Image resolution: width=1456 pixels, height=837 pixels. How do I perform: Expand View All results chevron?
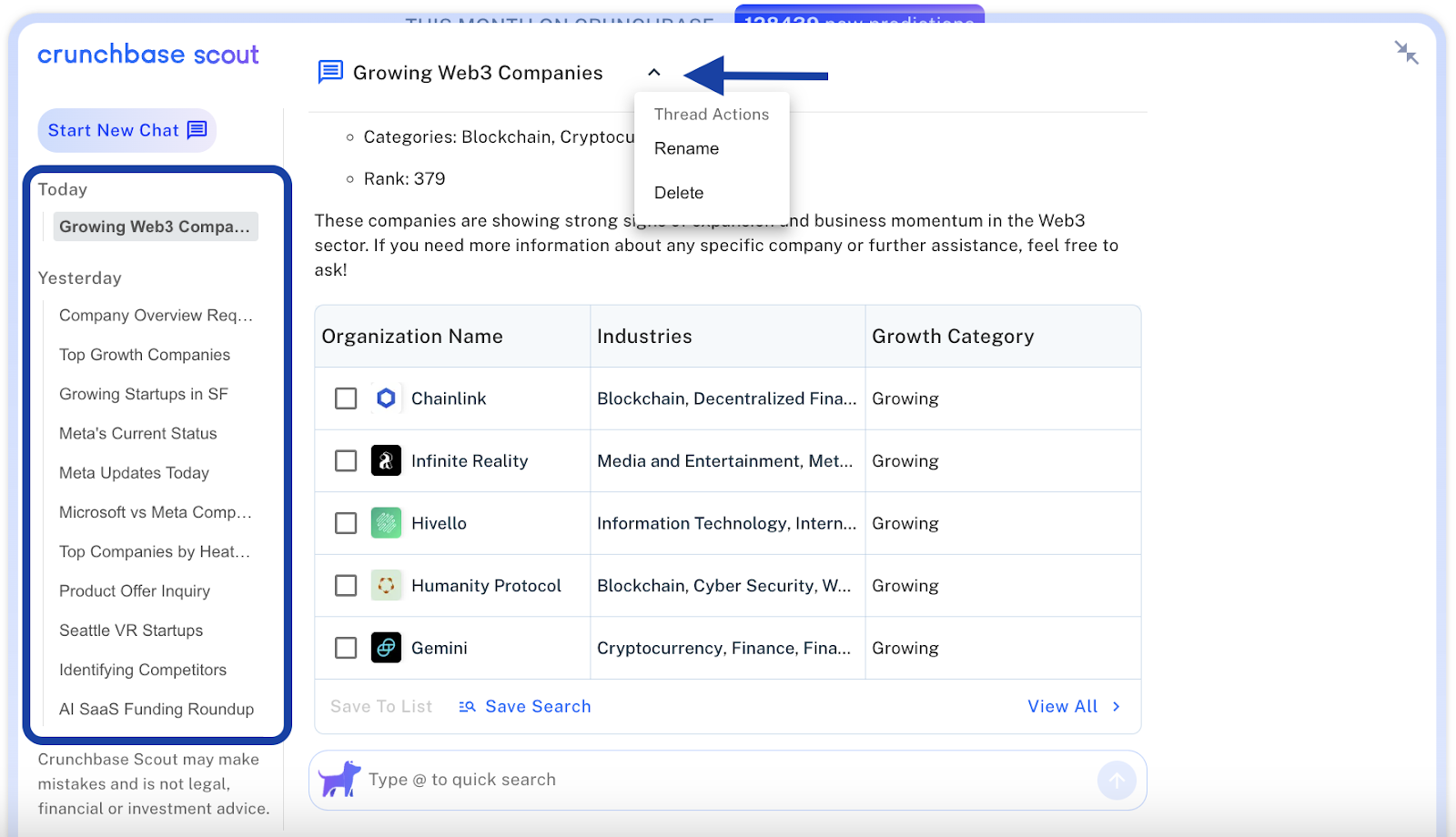point(1117,707)
